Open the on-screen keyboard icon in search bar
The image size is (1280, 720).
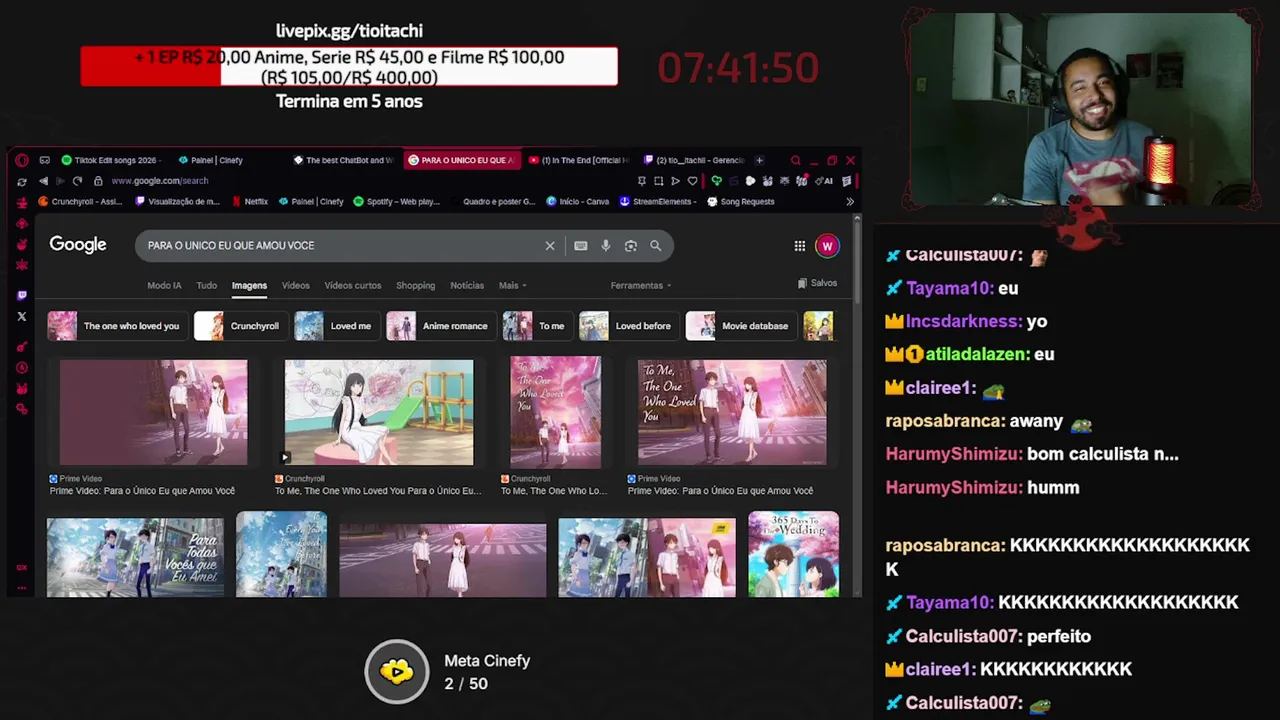(x=581, y=246)
